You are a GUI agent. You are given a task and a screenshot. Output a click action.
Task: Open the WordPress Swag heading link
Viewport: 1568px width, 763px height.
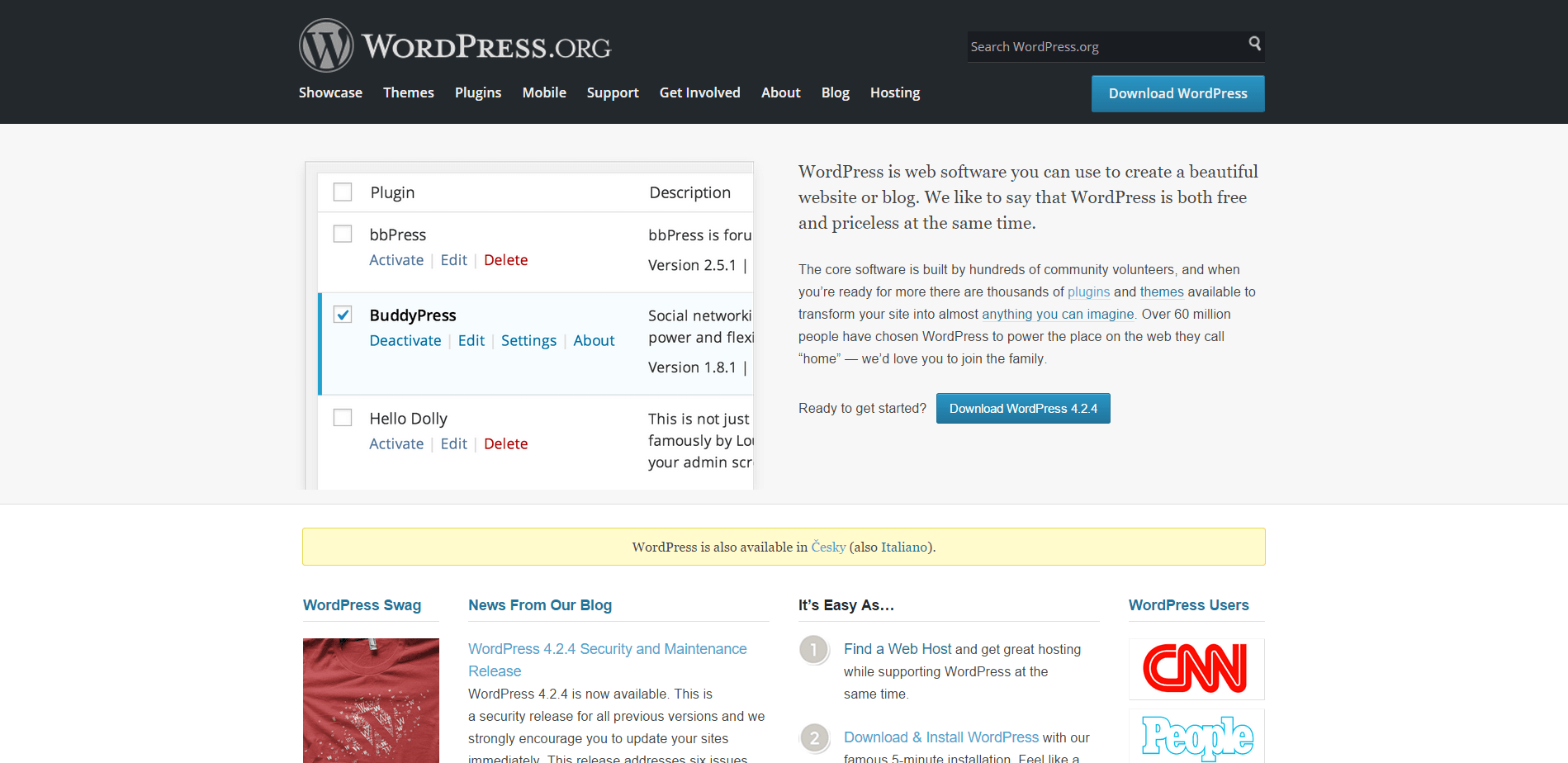click(x=362, y=605)
